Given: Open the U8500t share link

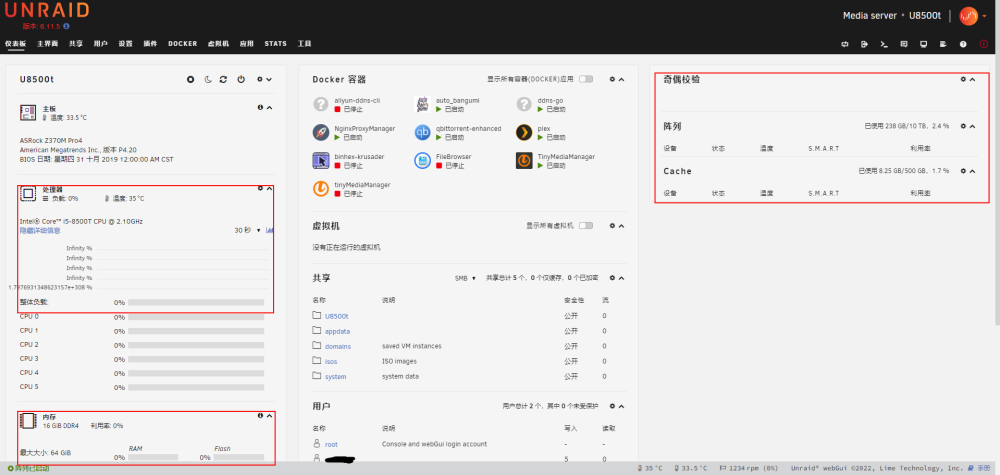Looking at the screenshot, I should (x=337, y=316).
